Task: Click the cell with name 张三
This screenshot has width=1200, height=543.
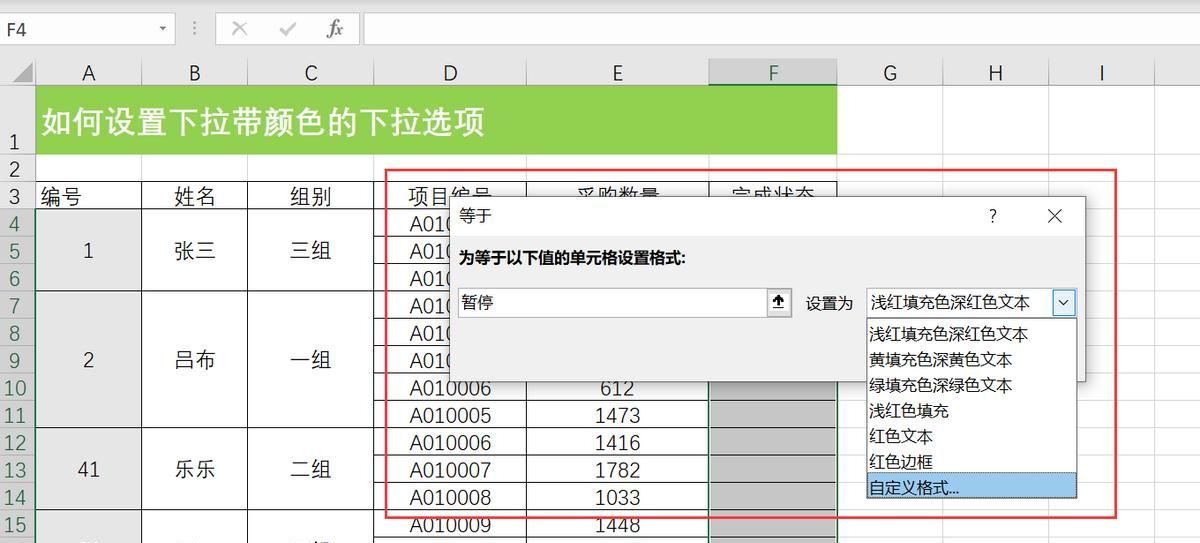Action: [x=195, y=250]
